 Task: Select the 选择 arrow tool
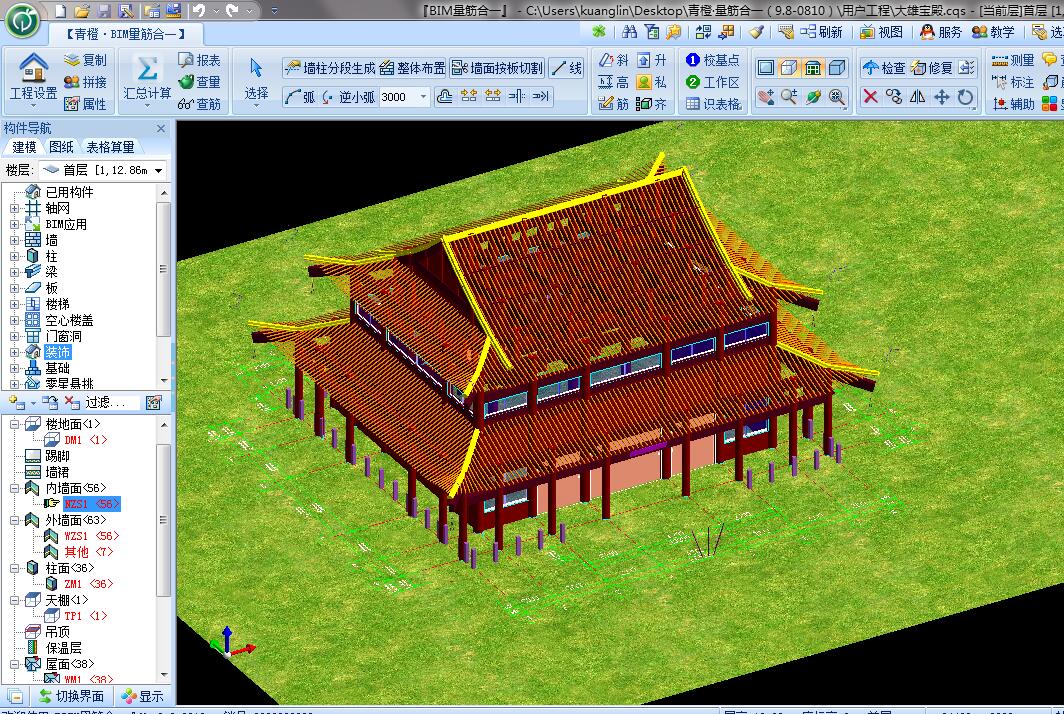pyautogui.click(x=256, y=78)
